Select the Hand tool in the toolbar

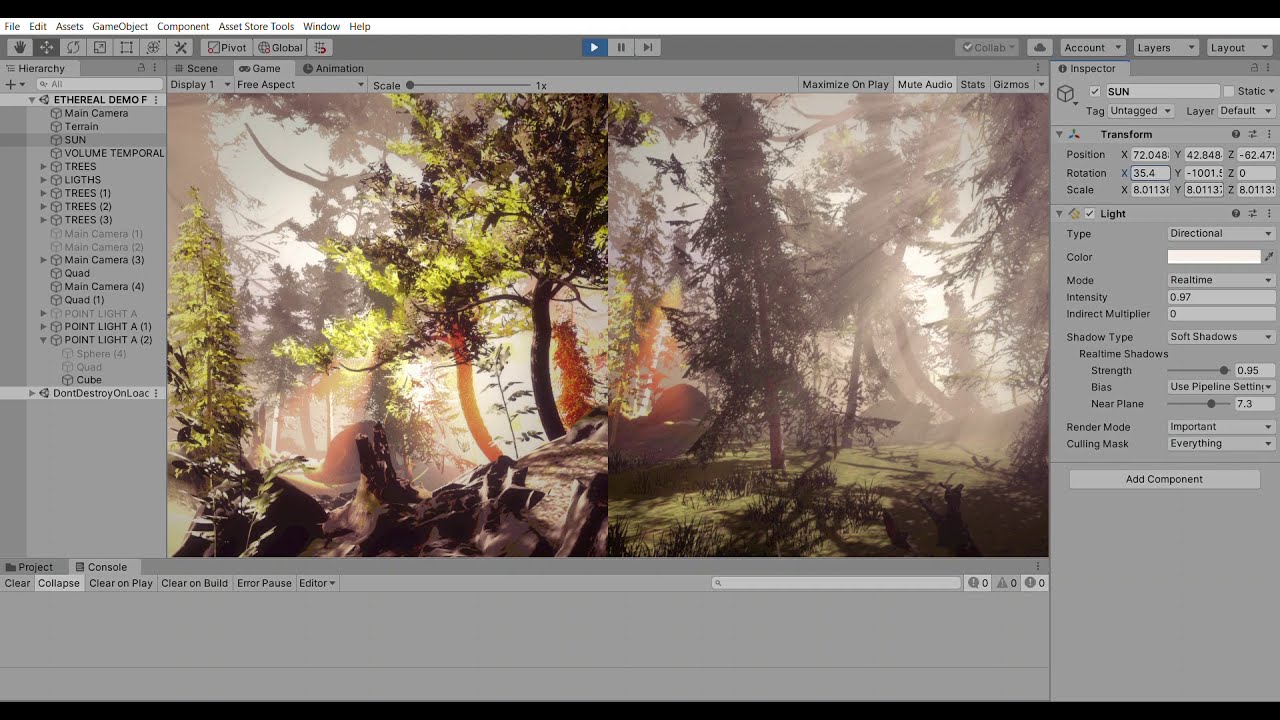pos(19,47)
